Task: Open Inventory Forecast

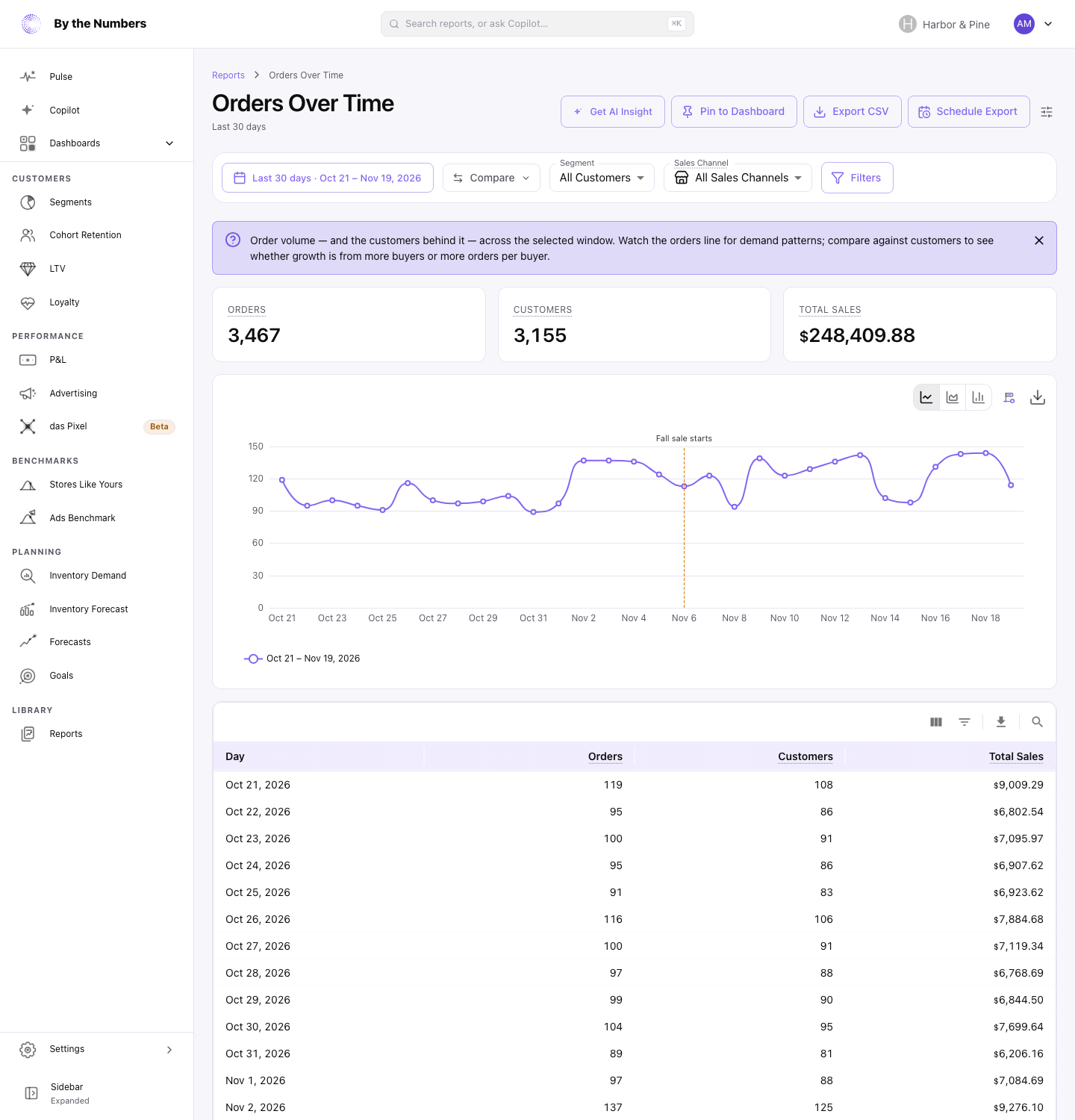Action: tap(97, 609)
